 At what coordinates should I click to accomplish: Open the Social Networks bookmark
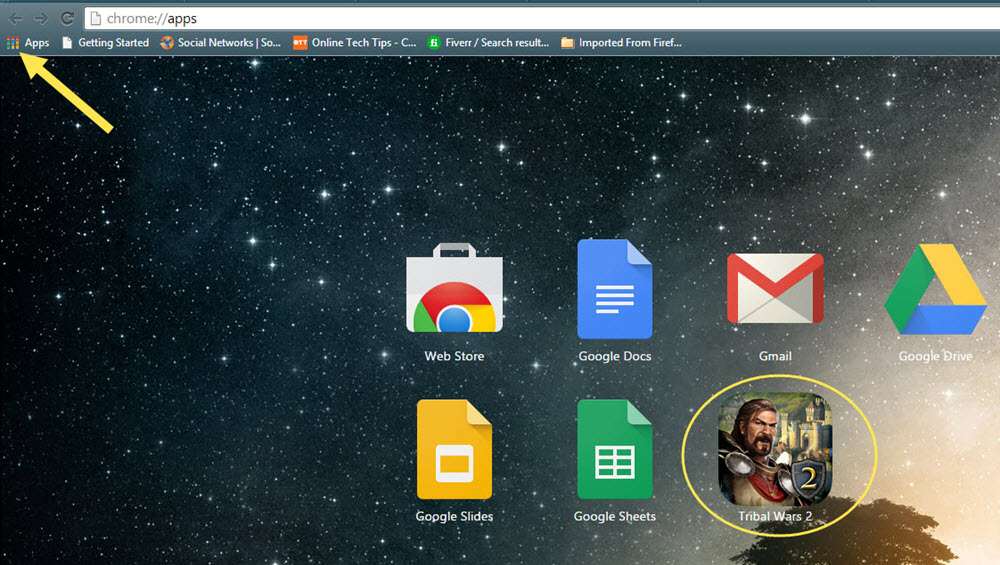221,43
